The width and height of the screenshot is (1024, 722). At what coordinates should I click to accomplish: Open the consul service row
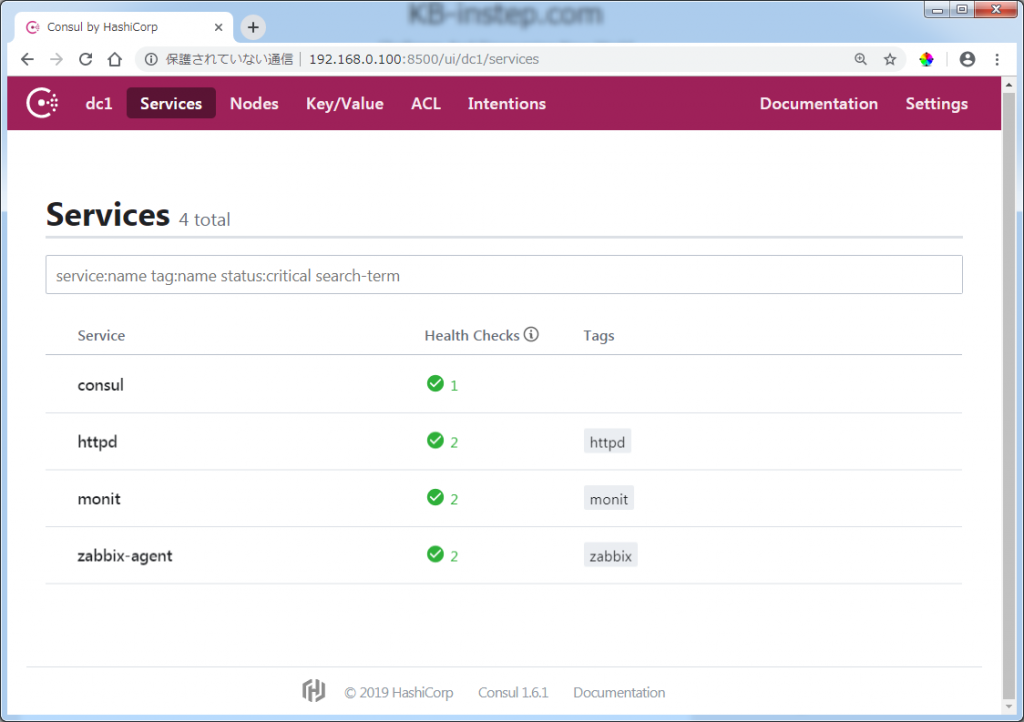pyautogui.click(x=504, y=385)
